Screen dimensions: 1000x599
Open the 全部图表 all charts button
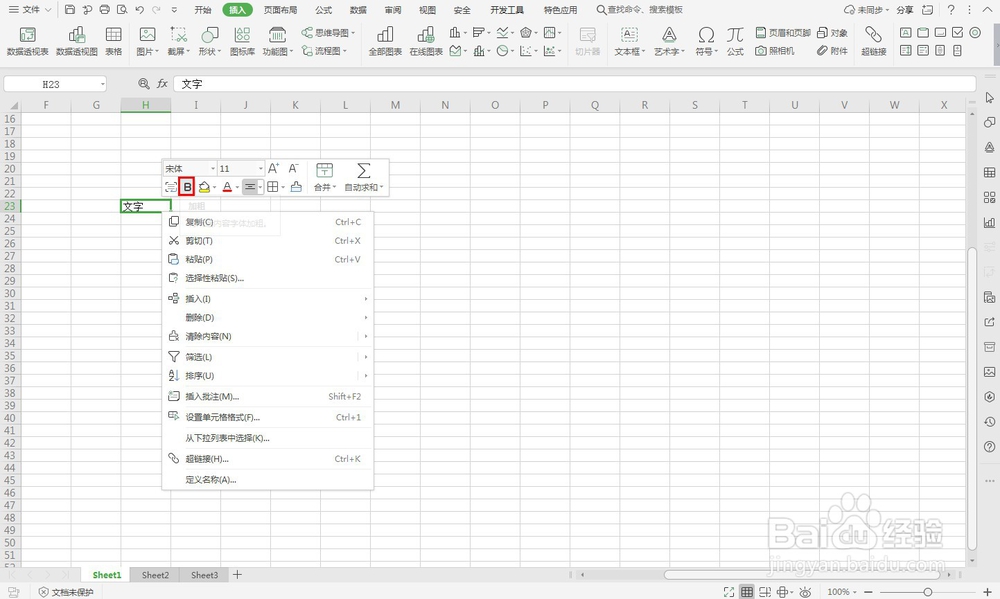385,41
